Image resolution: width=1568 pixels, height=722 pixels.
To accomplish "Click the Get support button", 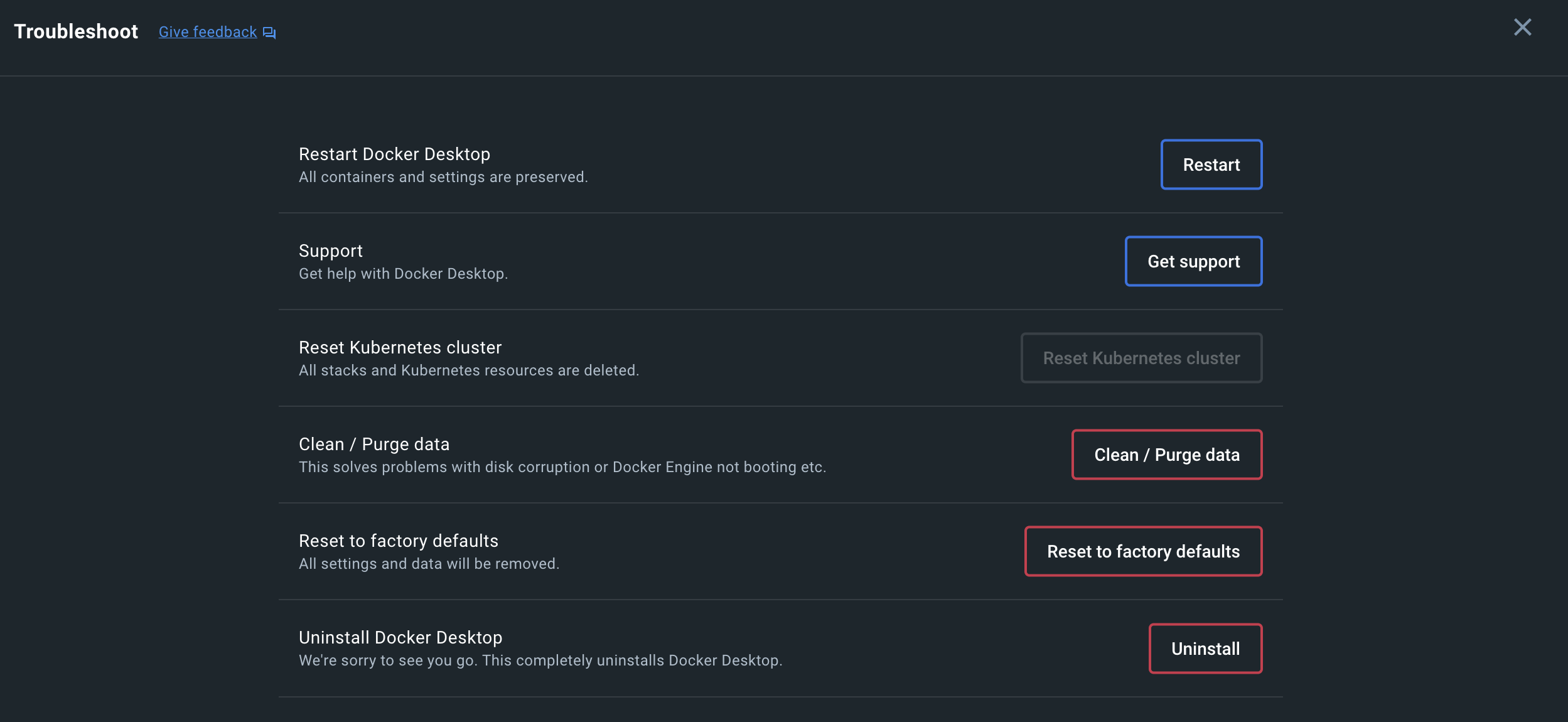I will coord(1193,261).
